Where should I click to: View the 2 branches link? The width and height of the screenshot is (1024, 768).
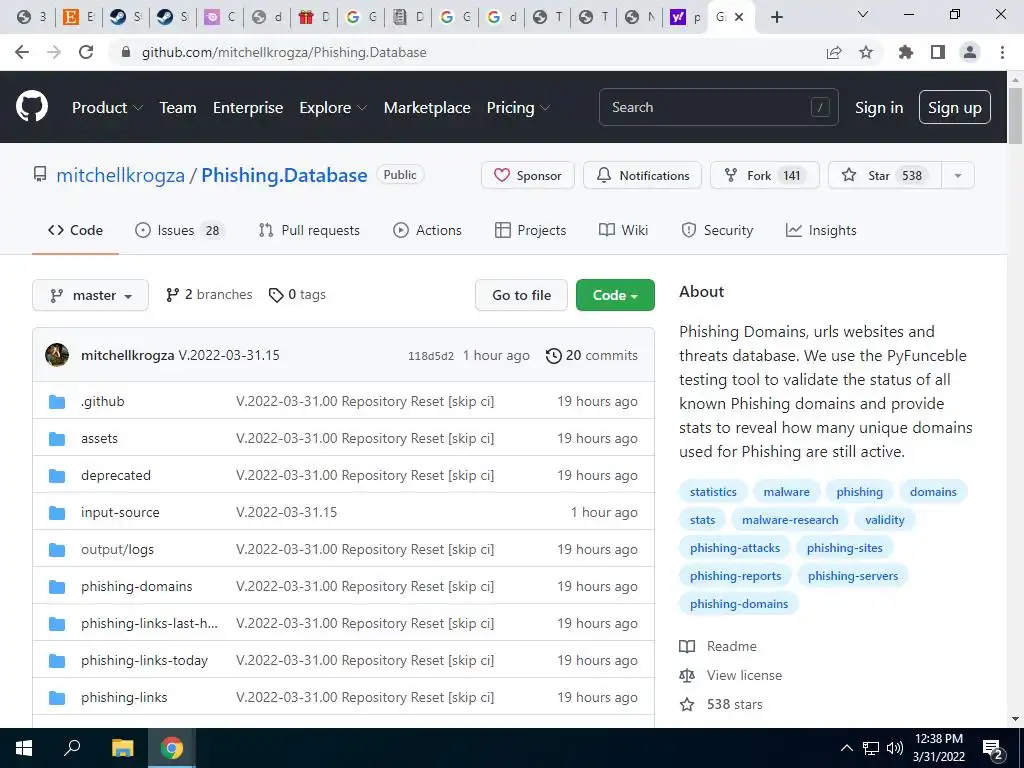pos(209,295)
